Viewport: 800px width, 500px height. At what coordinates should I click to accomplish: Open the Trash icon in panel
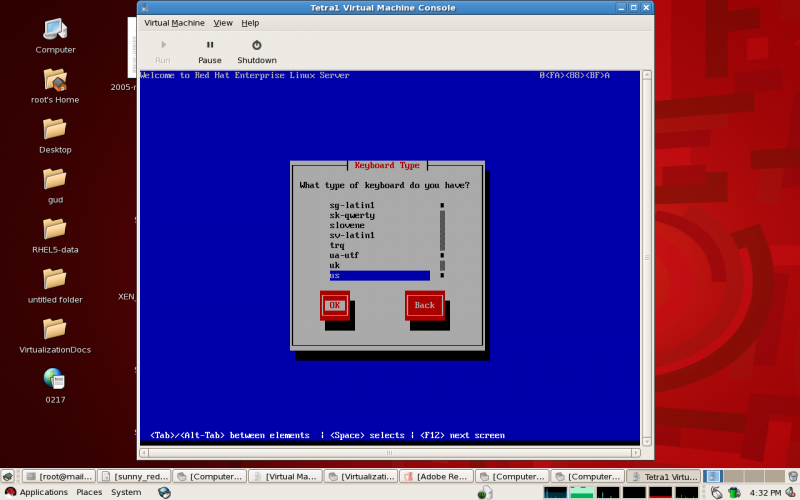(793, 476)
